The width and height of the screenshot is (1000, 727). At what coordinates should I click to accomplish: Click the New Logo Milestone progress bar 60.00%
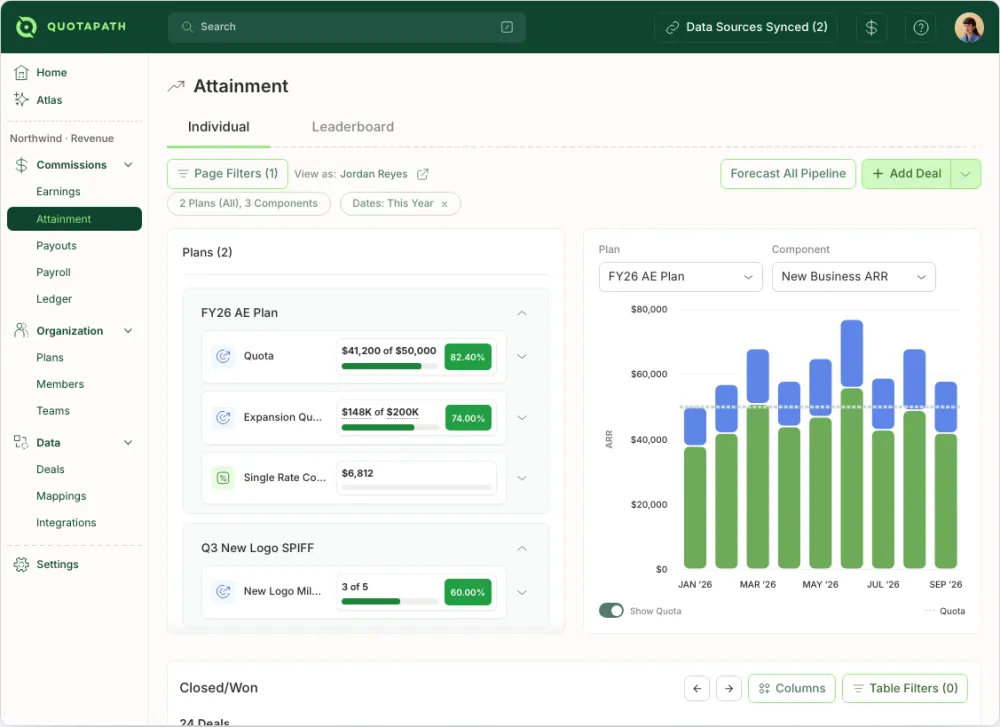(390, 601)
